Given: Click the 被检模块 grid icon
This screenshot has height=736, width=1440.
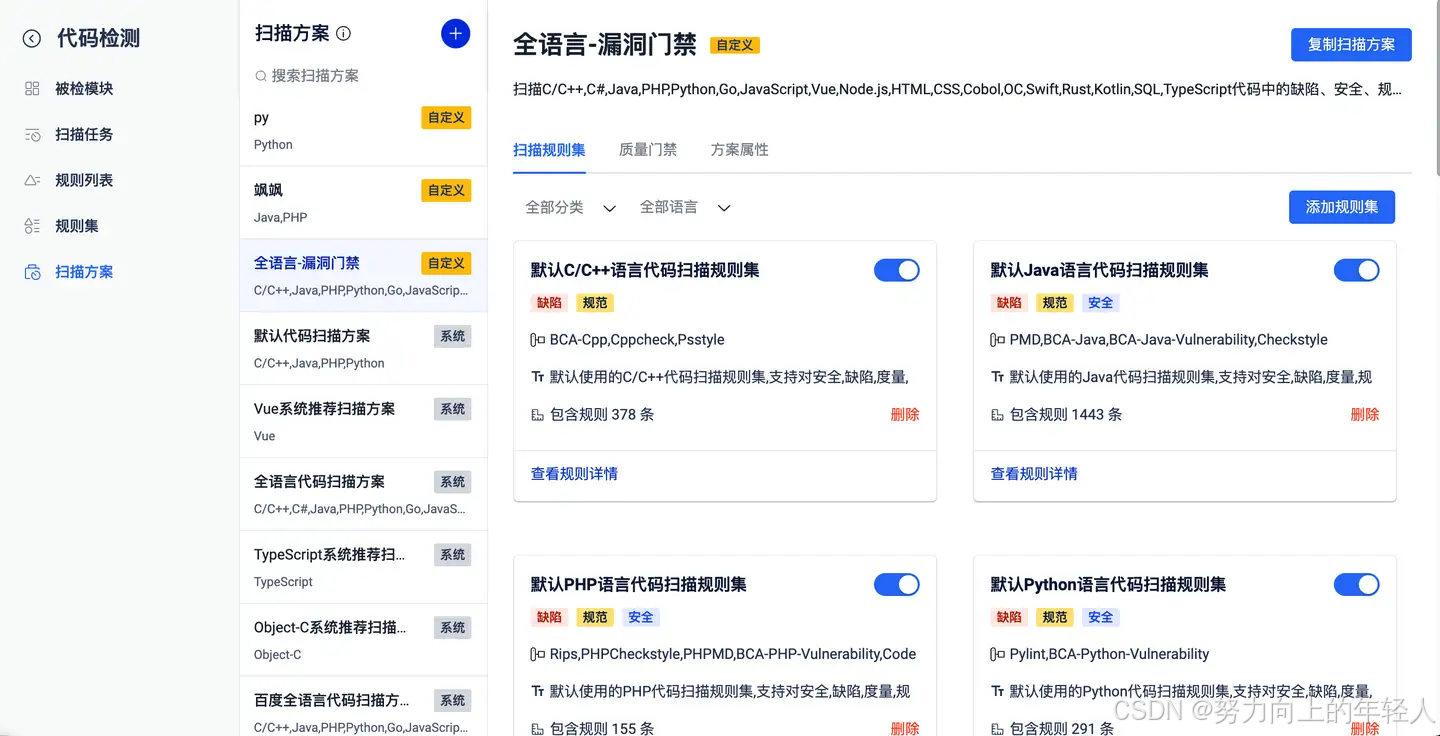Looking at the screenshot, I should pos(32,89).
